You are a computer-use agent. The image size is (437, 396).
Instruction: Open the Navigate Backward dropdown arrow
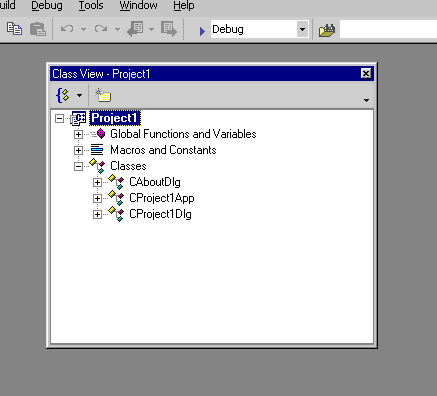click(x=151, y=29)
